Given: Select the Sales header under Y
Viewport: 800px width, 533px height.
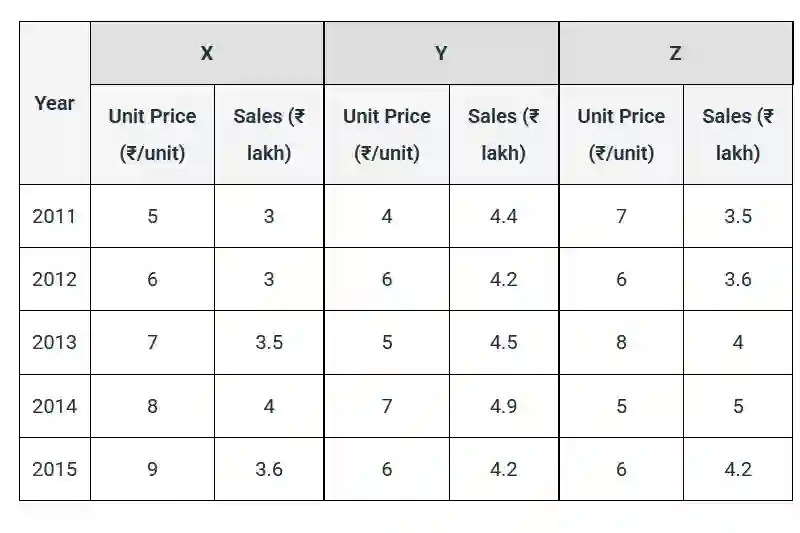Looking at the screenshot, I should [x=504, y=134].
